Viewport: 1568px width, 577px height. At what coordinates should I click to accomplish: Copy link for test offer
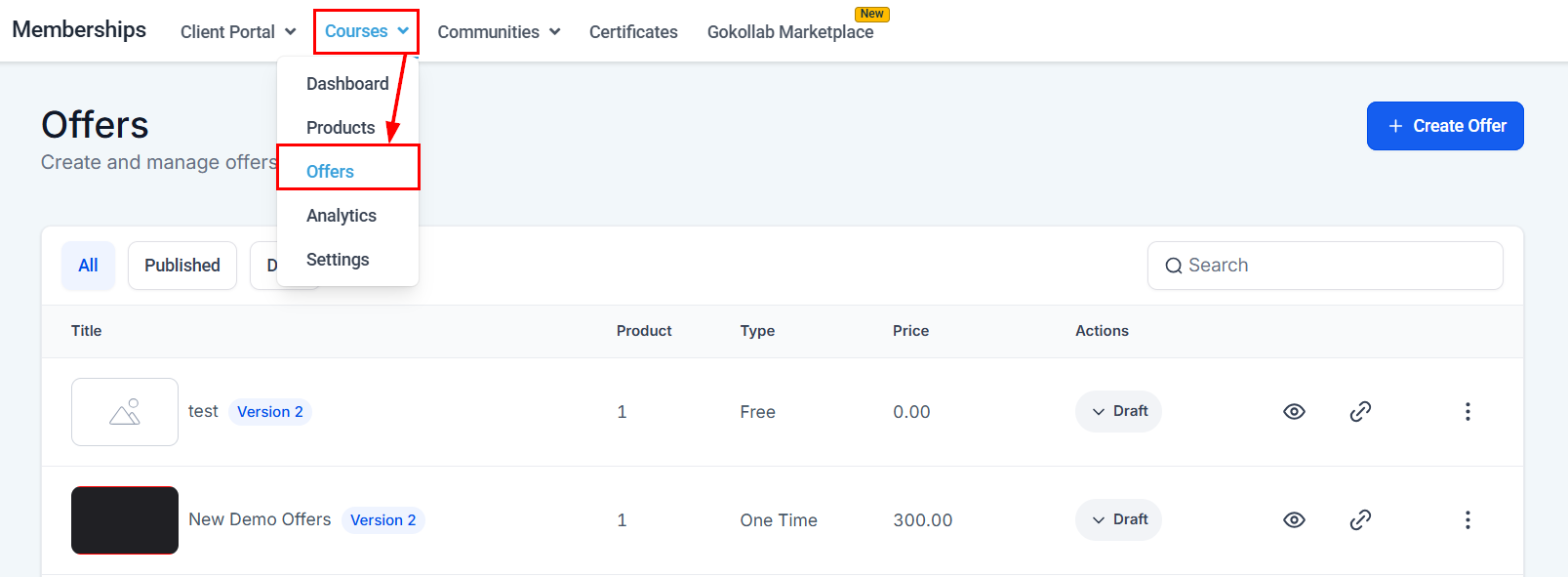1360,412
